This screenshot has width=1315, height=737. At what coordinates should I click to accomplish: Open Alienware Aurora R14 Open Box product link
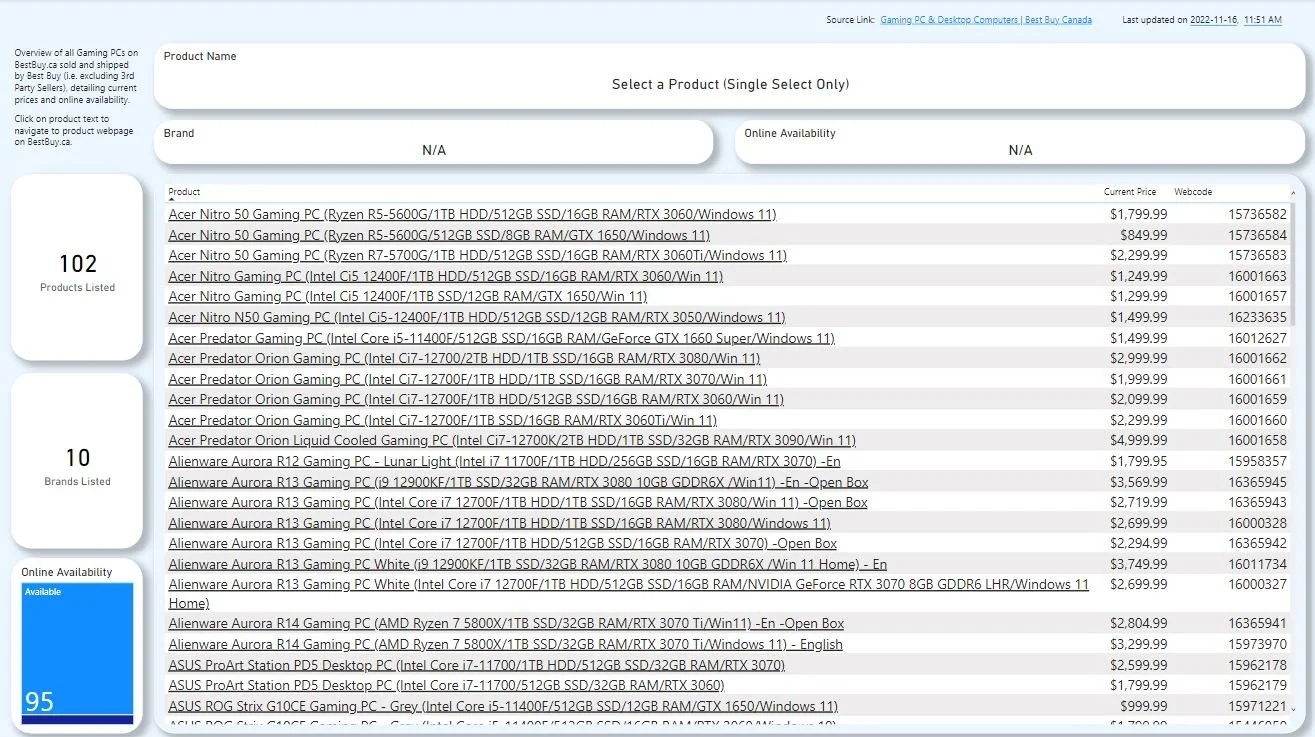click(x=506, y=623)
